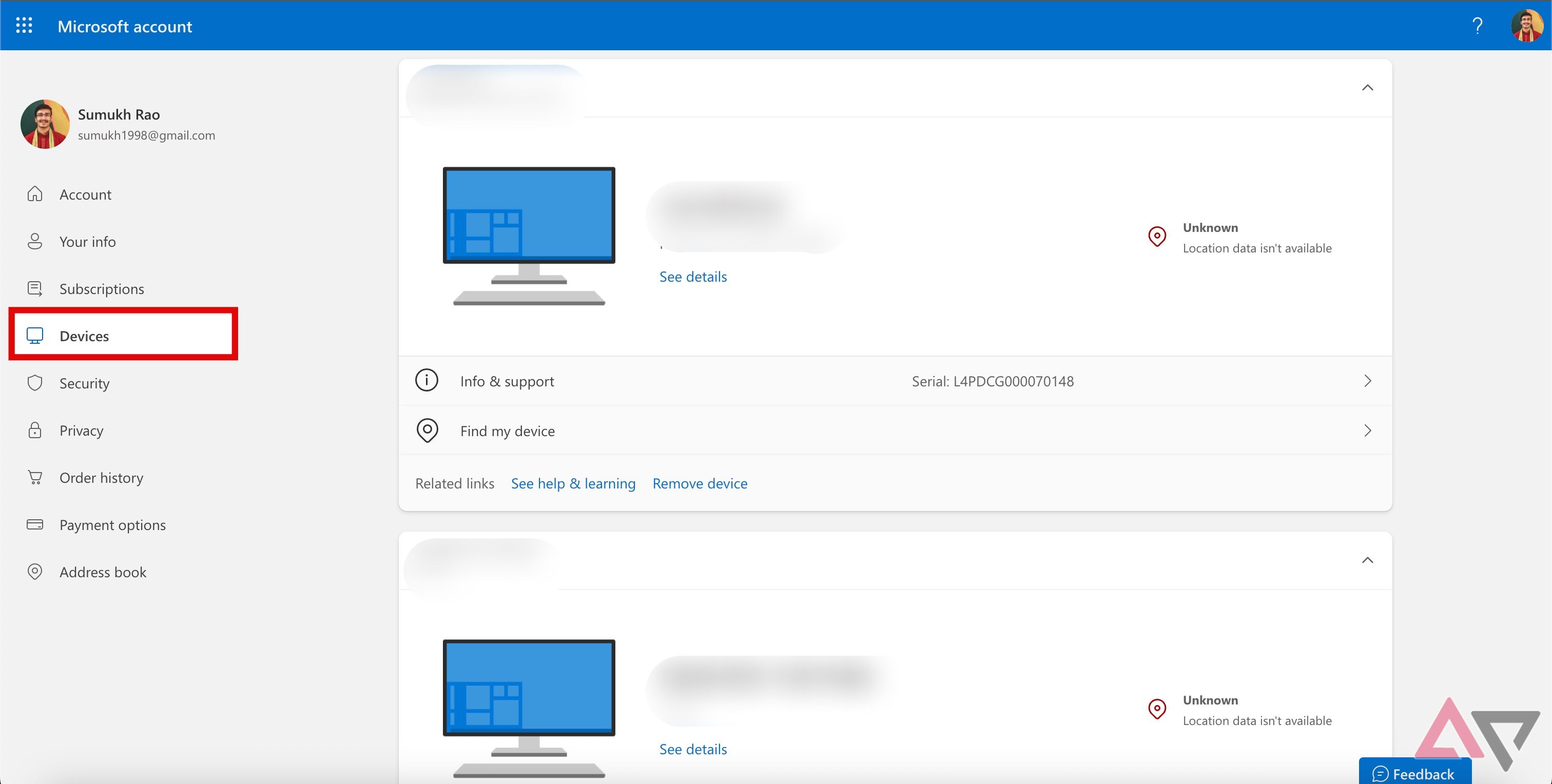Expand Find my device right chevron

pos(1368,430)
